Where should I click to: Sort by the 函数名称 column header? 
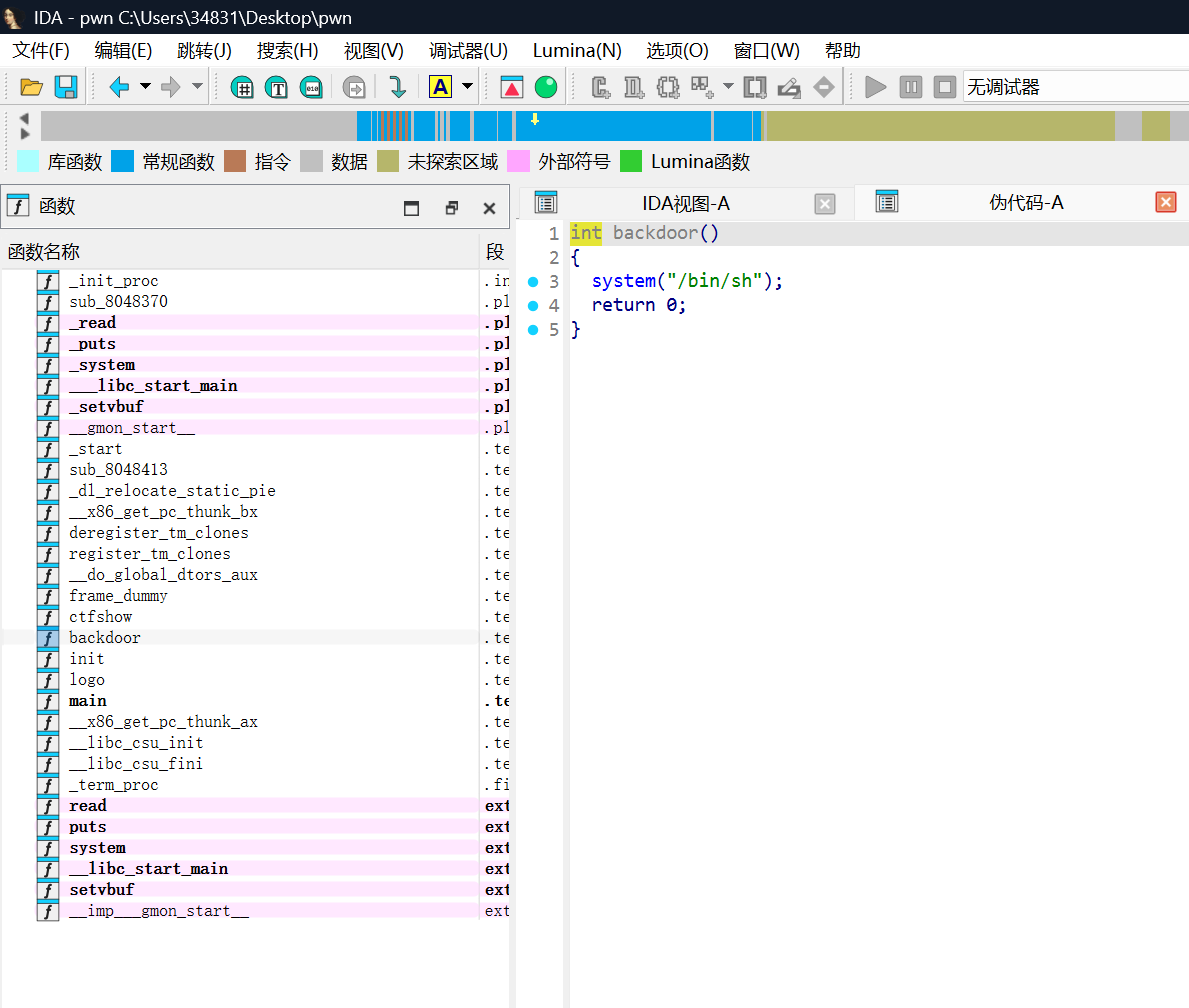pos(241,252)
